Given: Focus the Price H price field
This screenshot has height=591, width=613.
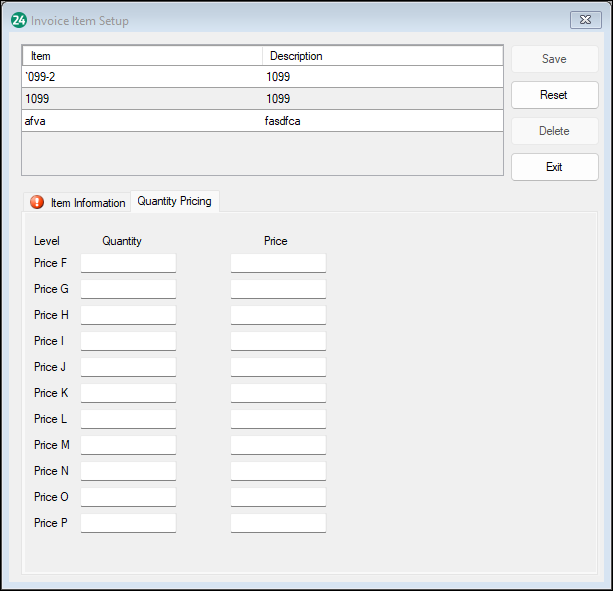Looking at the screenshot, I should 278,315.
